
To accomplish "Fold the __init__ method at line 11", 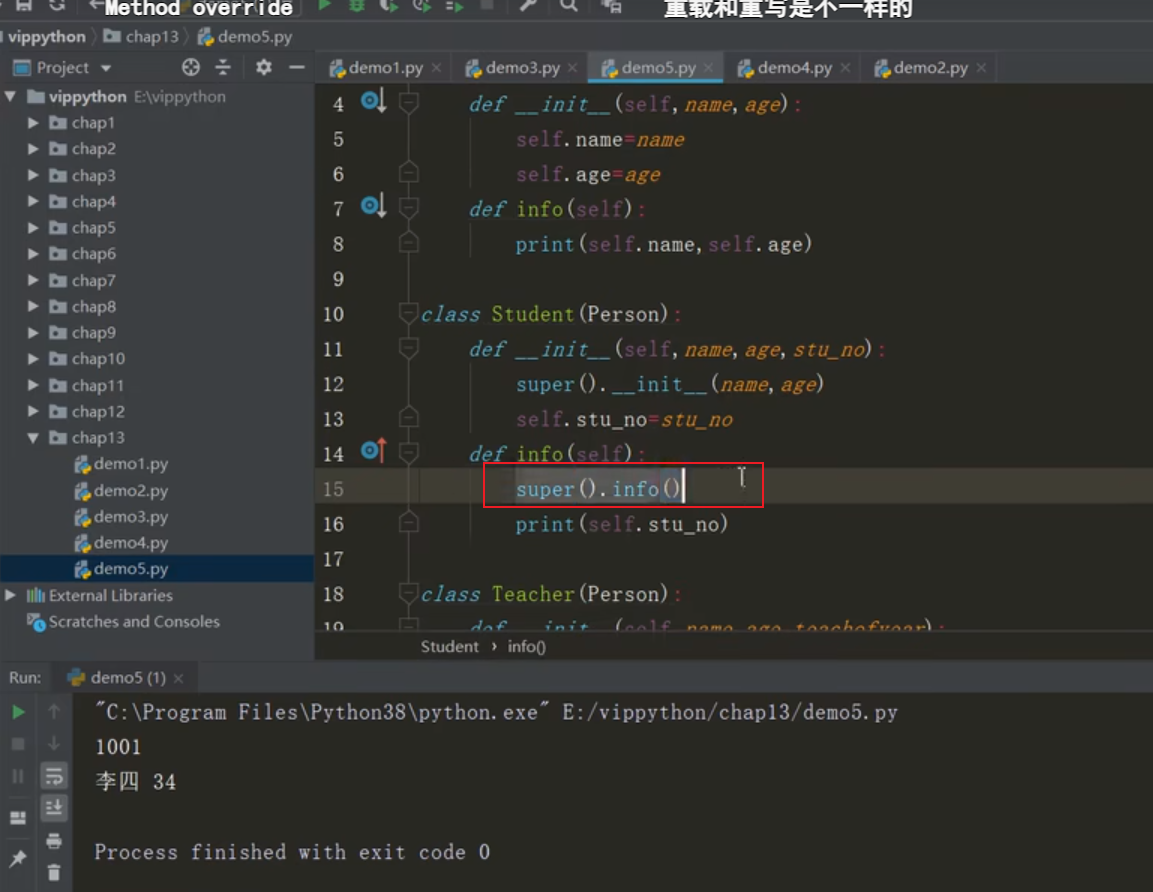I will tap(408, 349).
